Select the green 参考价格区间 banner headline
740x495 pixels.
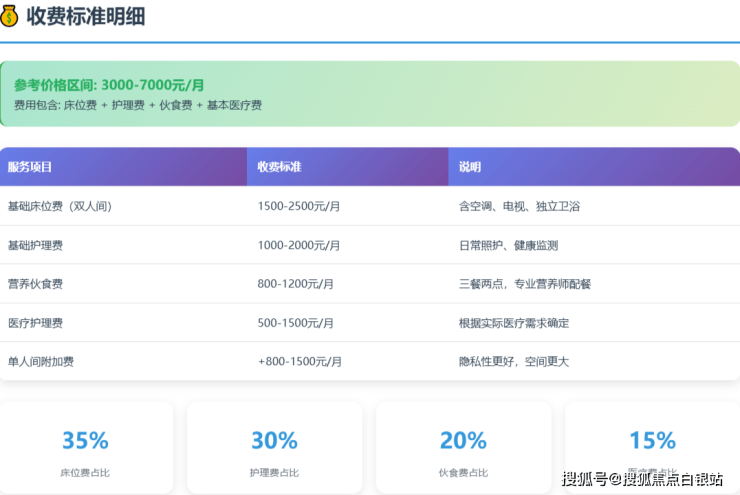click(109, 85)
